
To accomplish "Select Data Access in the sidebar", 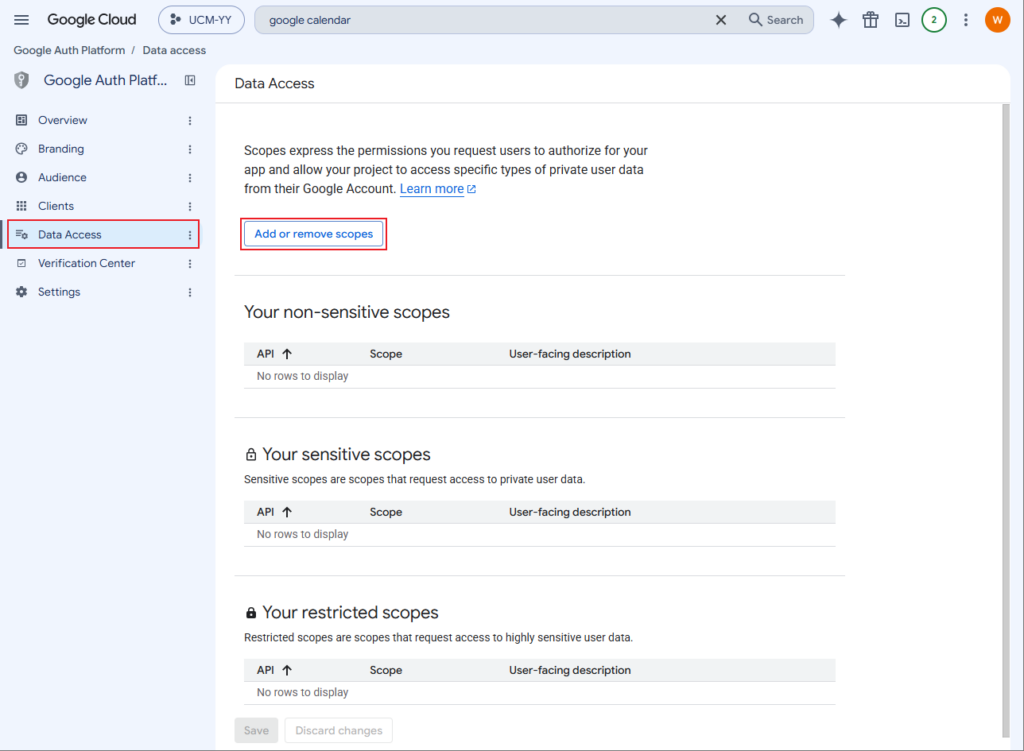I will click(69, 234).
